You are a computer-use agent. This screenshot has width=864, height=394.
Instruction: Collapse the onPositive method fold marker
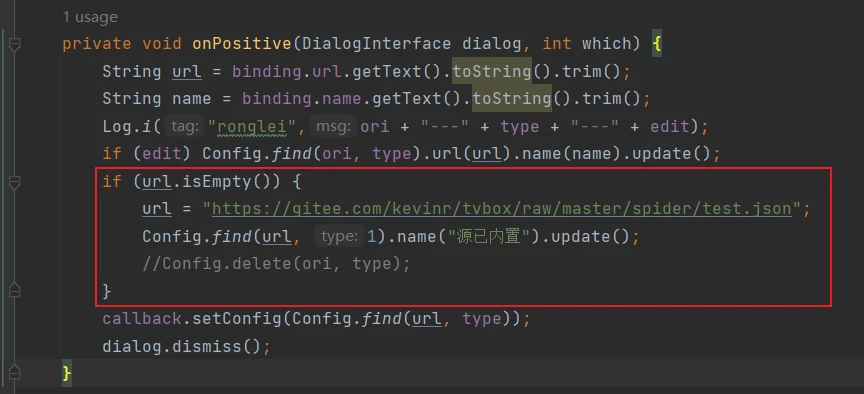pos(15,45)
